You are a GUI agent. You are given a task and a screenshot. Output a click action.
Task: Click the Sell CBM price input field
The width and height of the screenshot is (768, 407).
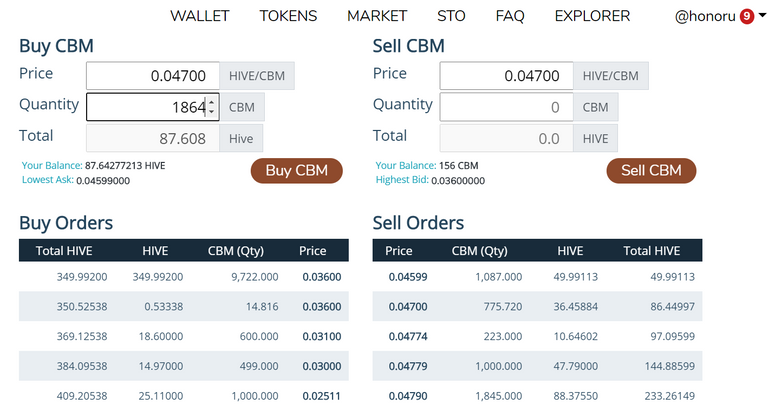(x=504, y=75)
